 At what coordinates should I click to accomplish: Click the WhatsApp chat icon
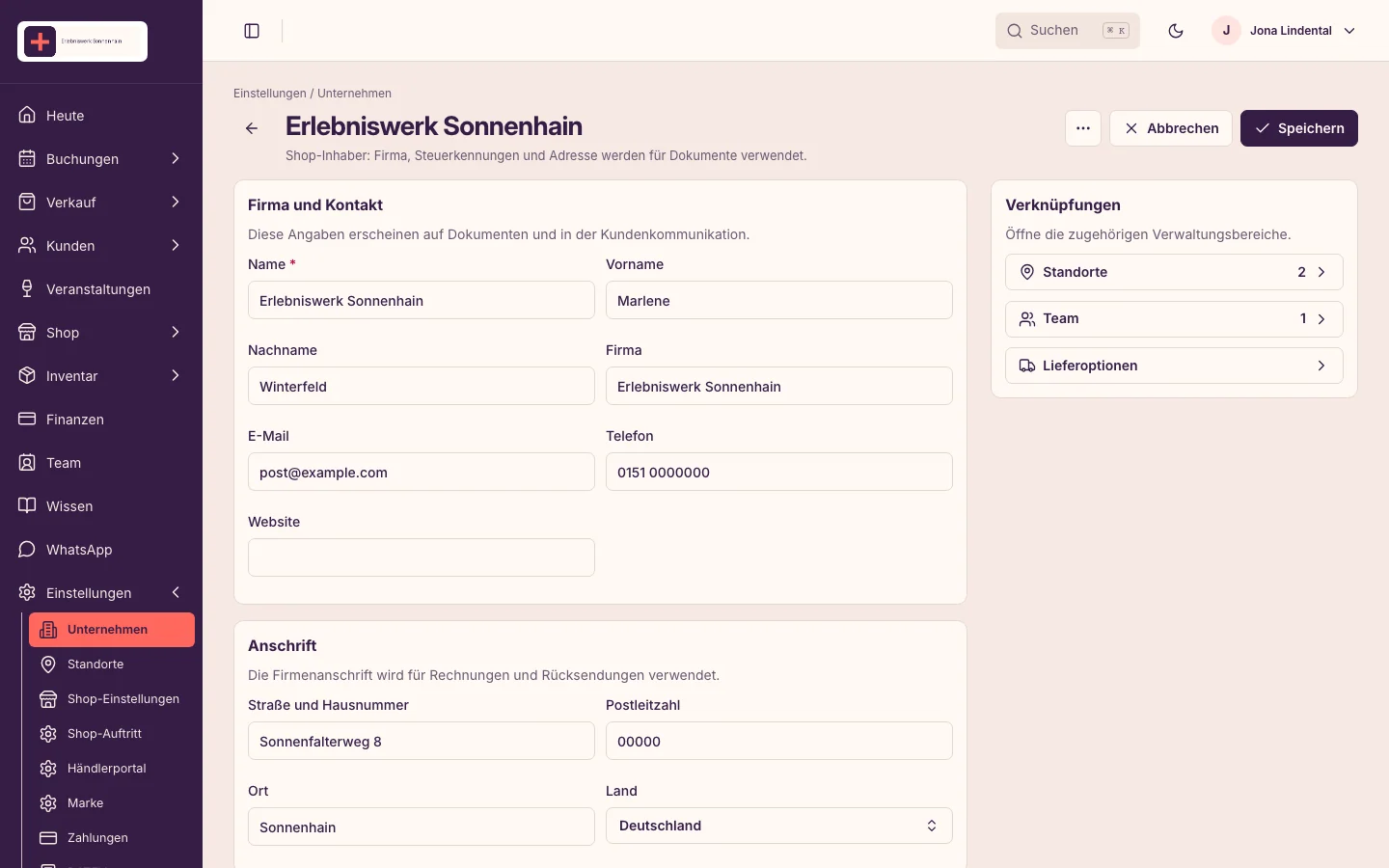tap(27, 550)
